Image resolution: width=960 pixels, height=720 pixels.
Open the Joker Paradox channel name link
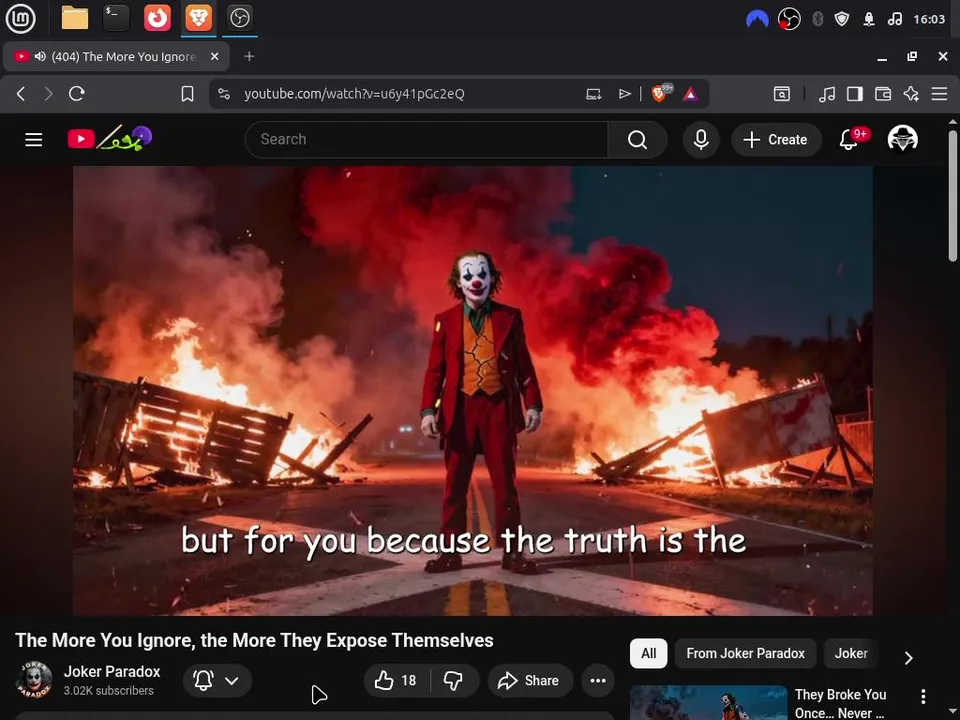click(111, 672)
